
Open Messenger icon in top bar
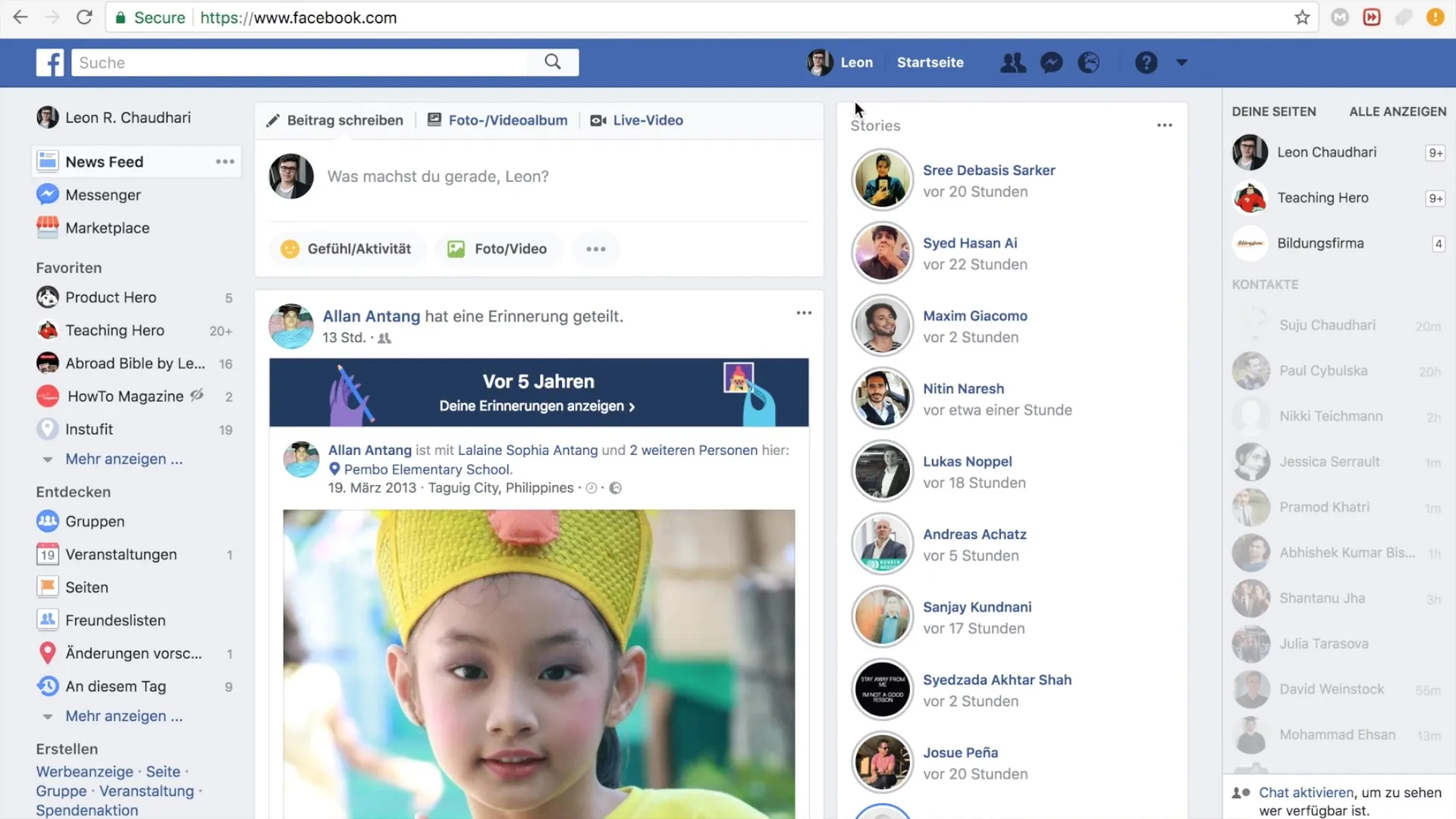(x=1051, y=62)
